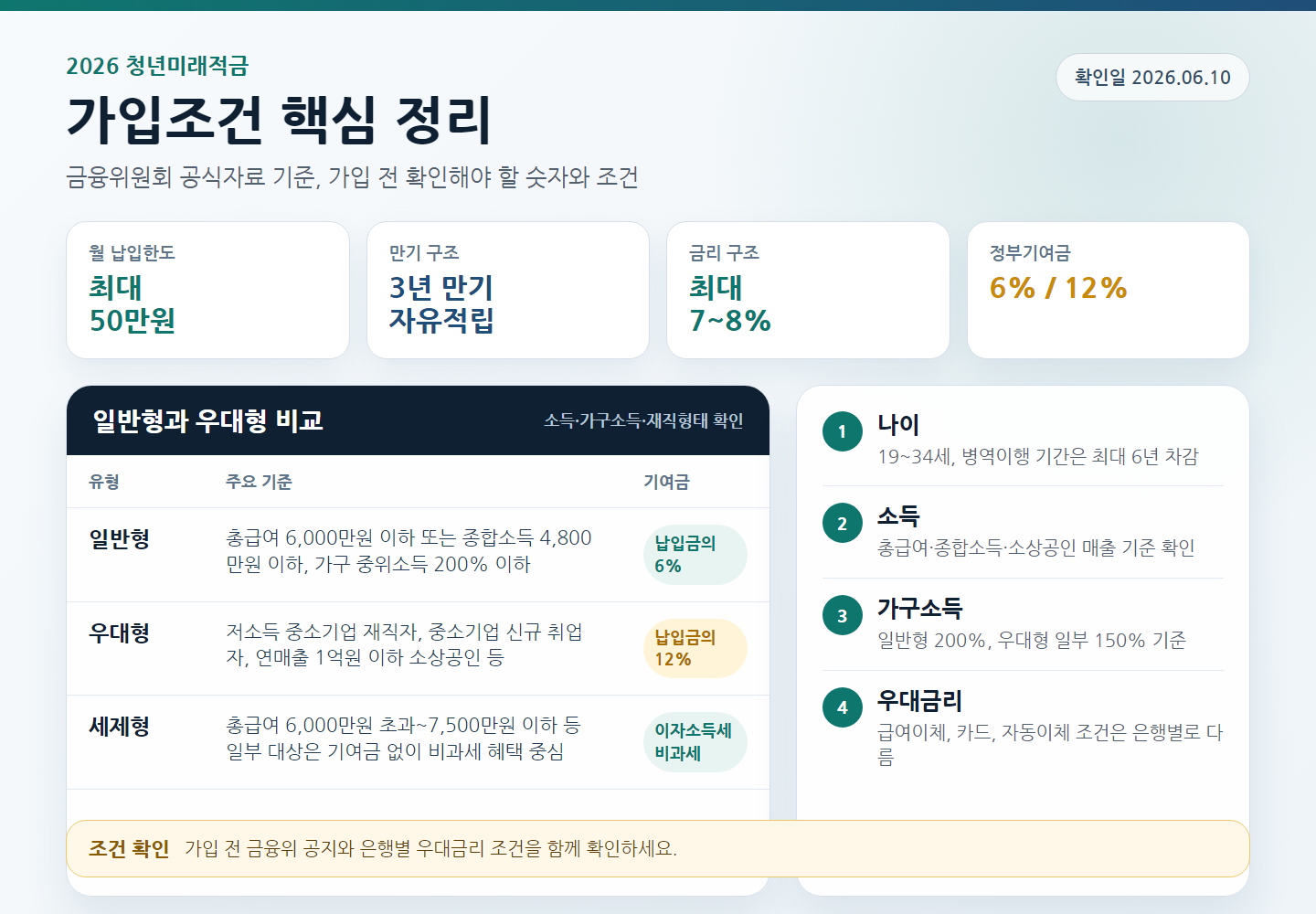Click the 소득 checklist heading
This screenshot has width=1316, height=914.
point(898,516)
